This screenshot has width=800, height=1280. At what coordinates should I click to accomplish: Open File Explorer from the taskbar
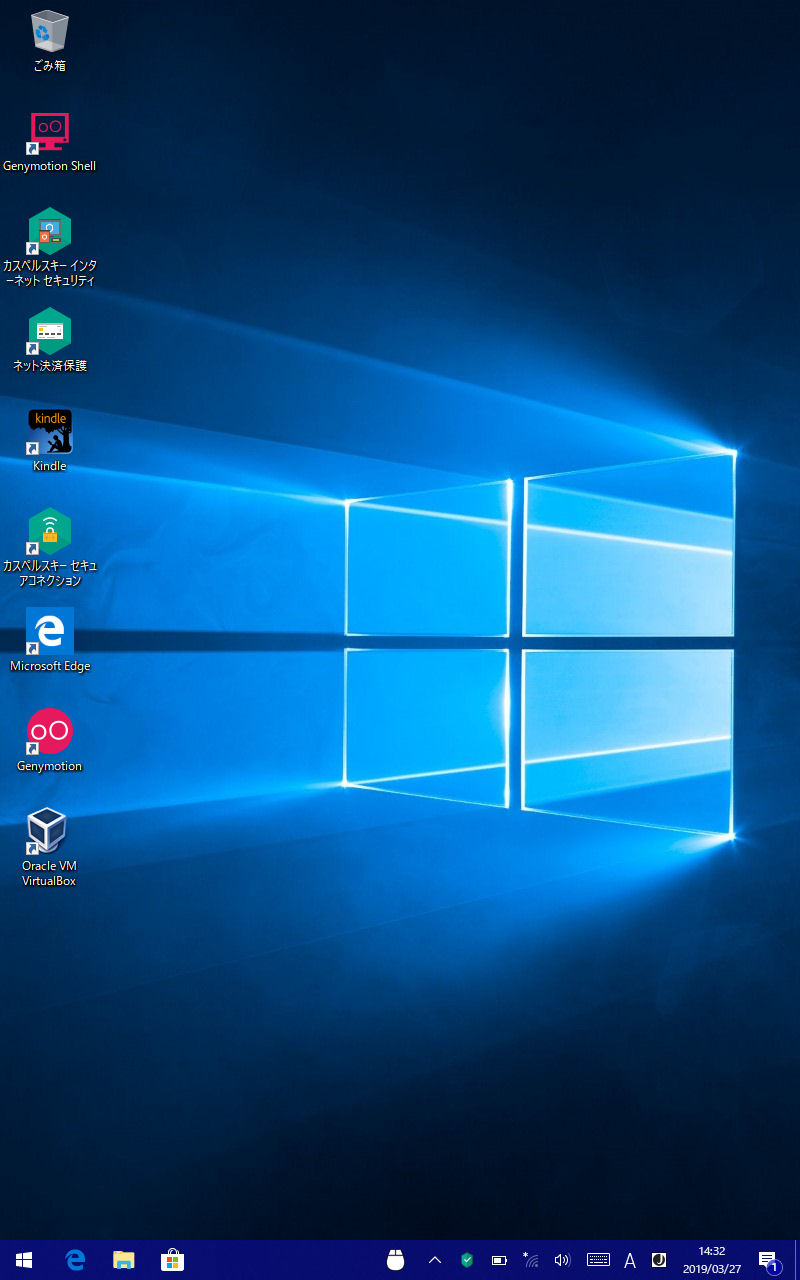click(x=124, y=1260)
